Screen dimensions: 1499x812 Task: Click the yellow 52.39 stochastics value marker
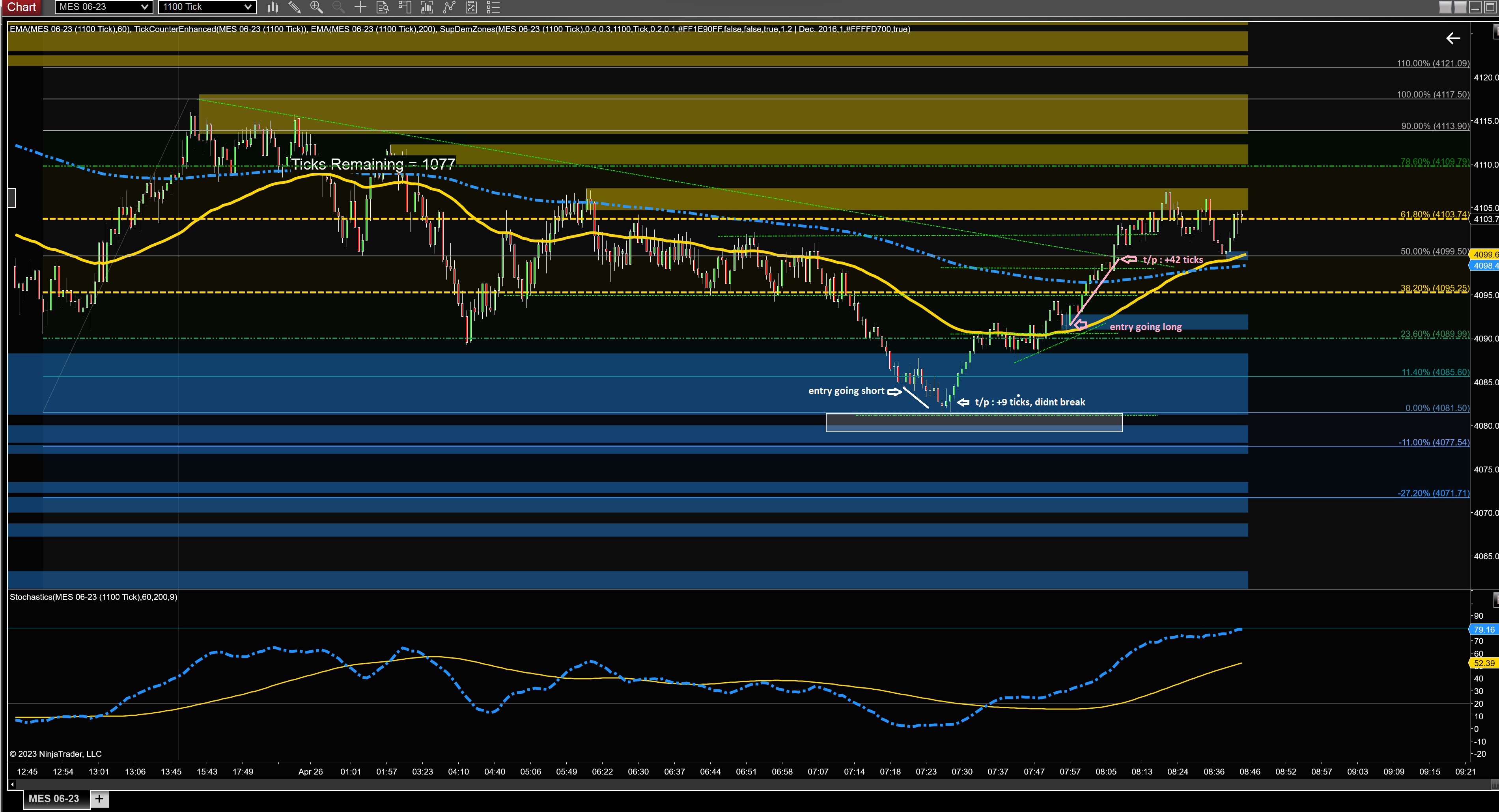[x=1484, y=663]
